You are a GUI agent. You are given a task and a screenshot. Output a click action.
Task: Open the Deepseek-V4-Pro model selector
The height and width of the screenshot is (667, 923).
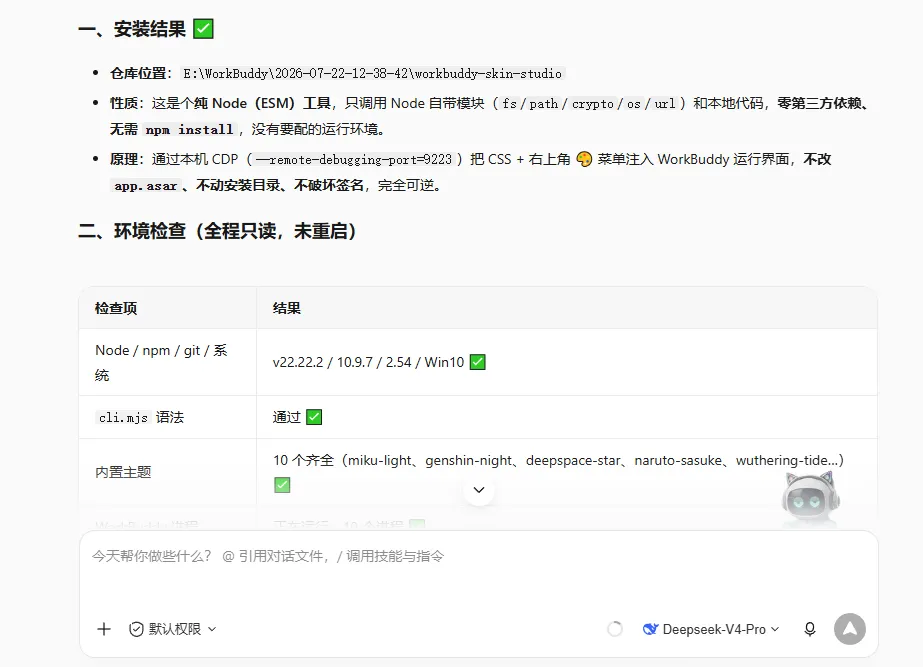pos(711,629)
